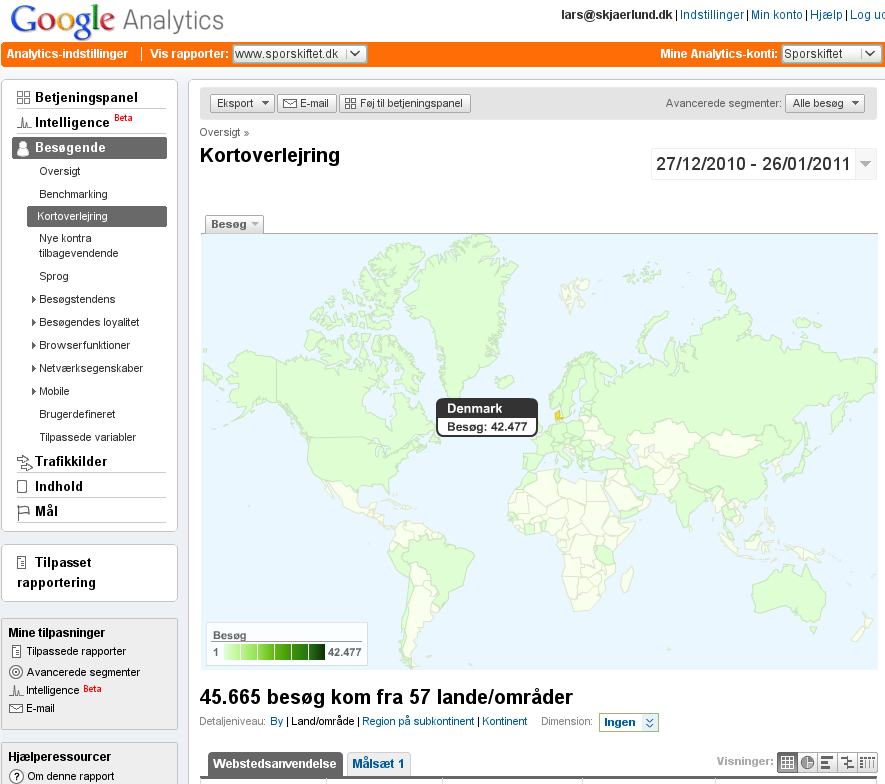
Task: Open the Alle besøg segment dropdown
Action: (x=825, y=103)
